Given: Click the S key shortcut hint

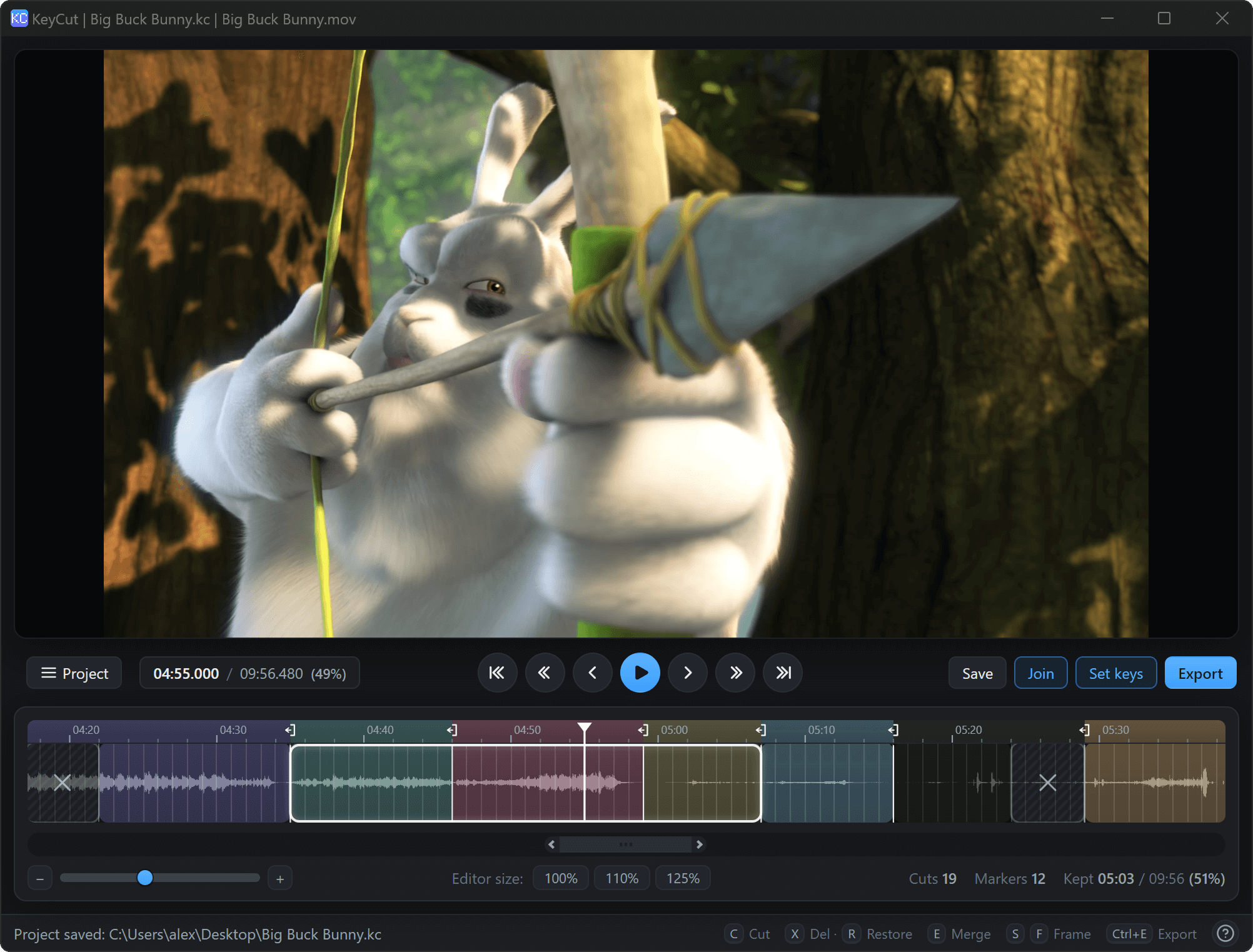Looking at the screenshot, I should click(1015, 934).
